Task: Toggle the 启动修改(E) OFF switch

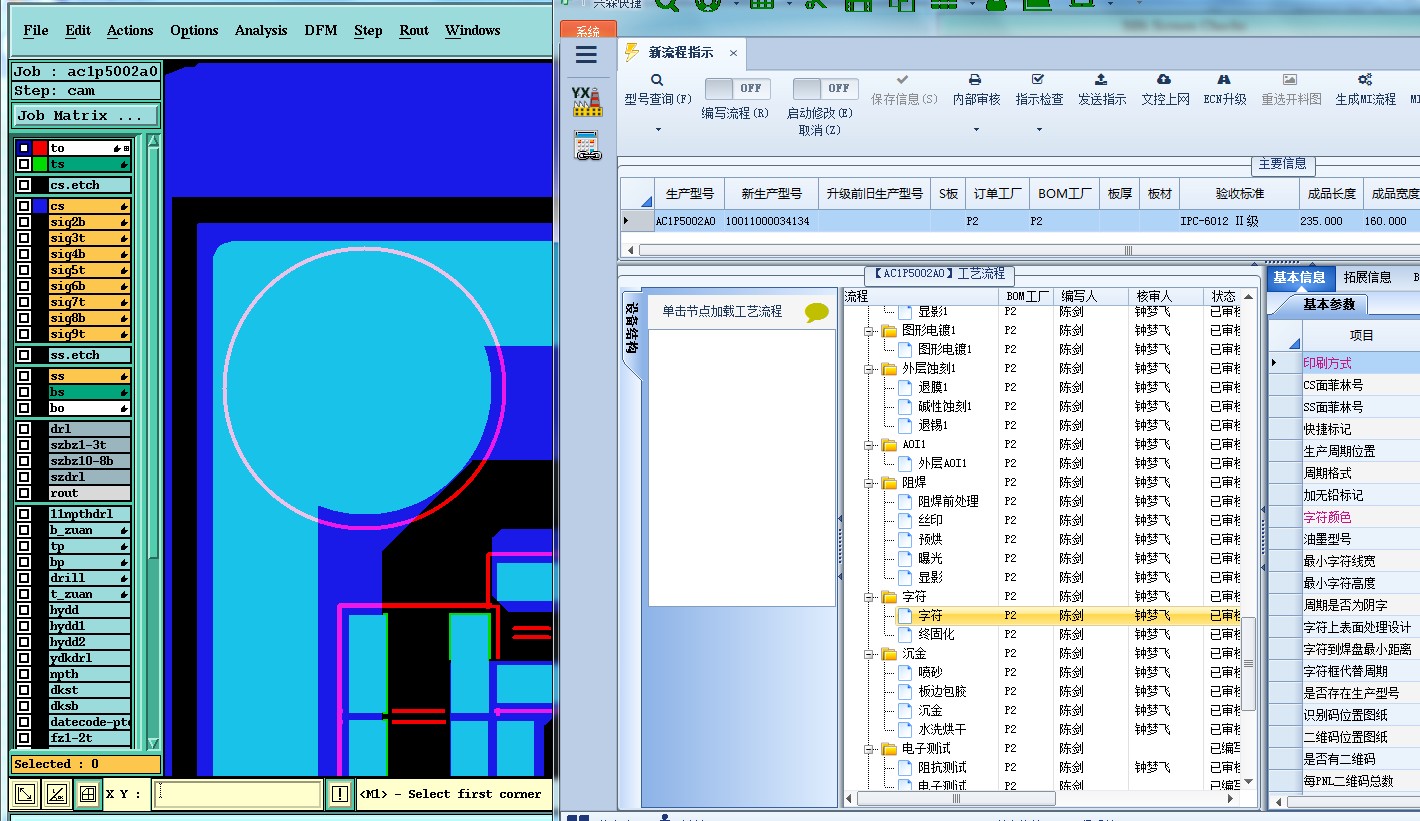Action: (826, 88)
